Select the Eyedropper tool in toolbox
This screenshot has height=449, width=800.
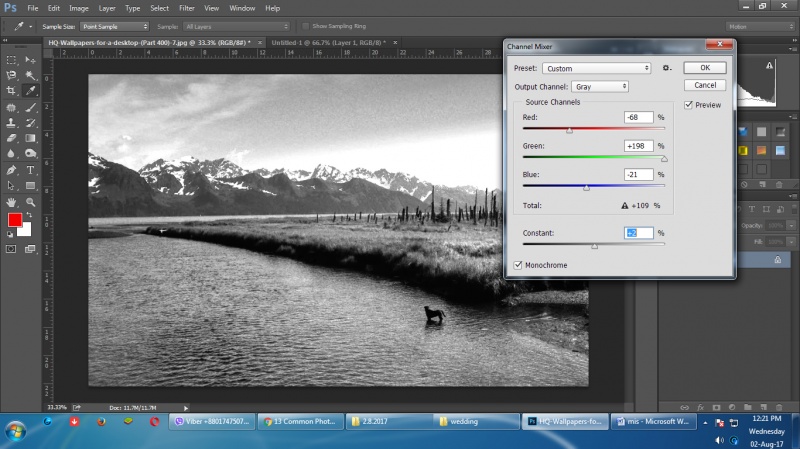pyautogui.click(x=29, y=90)
